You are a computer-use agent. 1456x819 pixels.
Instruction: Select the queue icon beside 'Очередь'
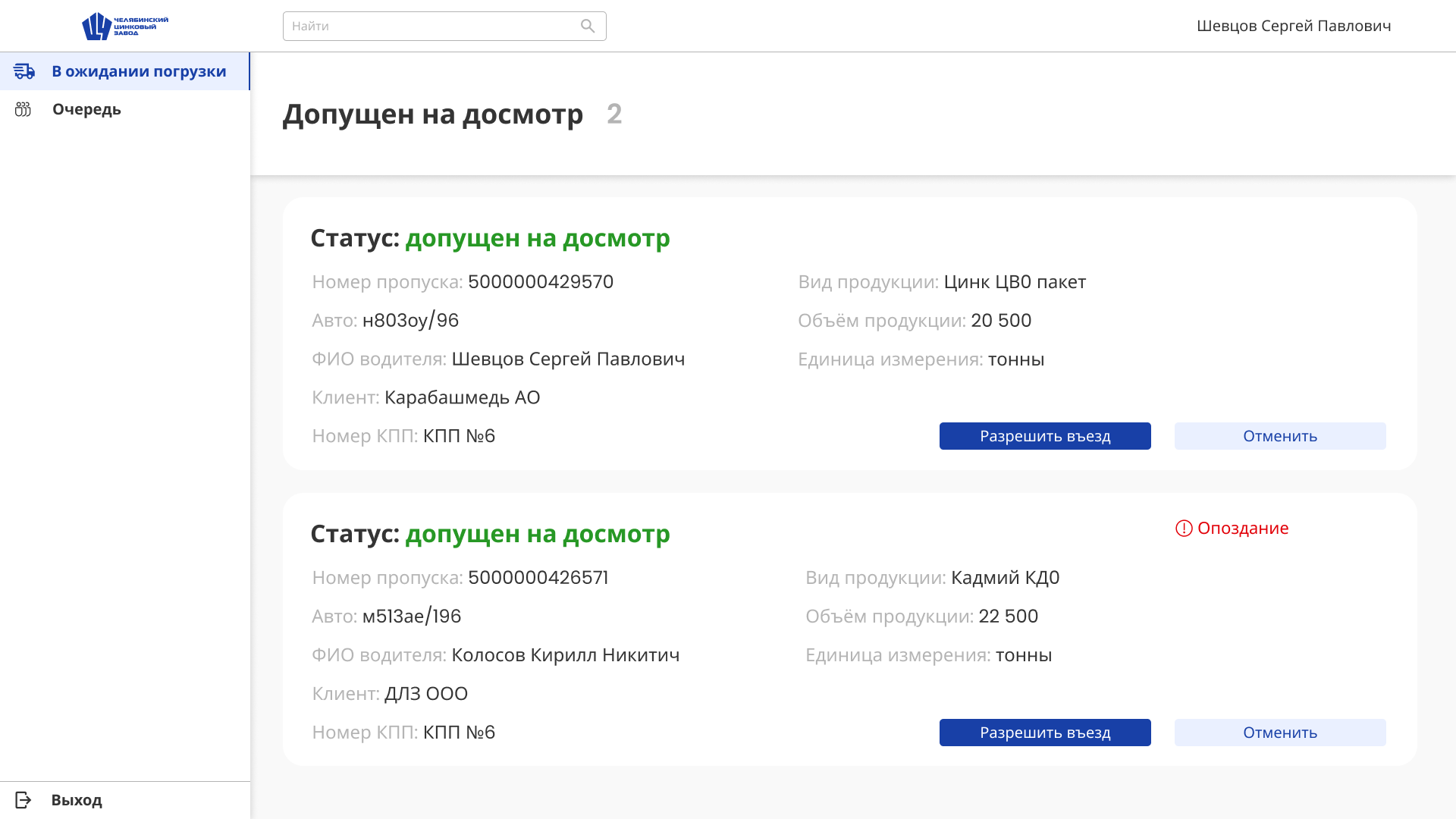click(24, 109)
